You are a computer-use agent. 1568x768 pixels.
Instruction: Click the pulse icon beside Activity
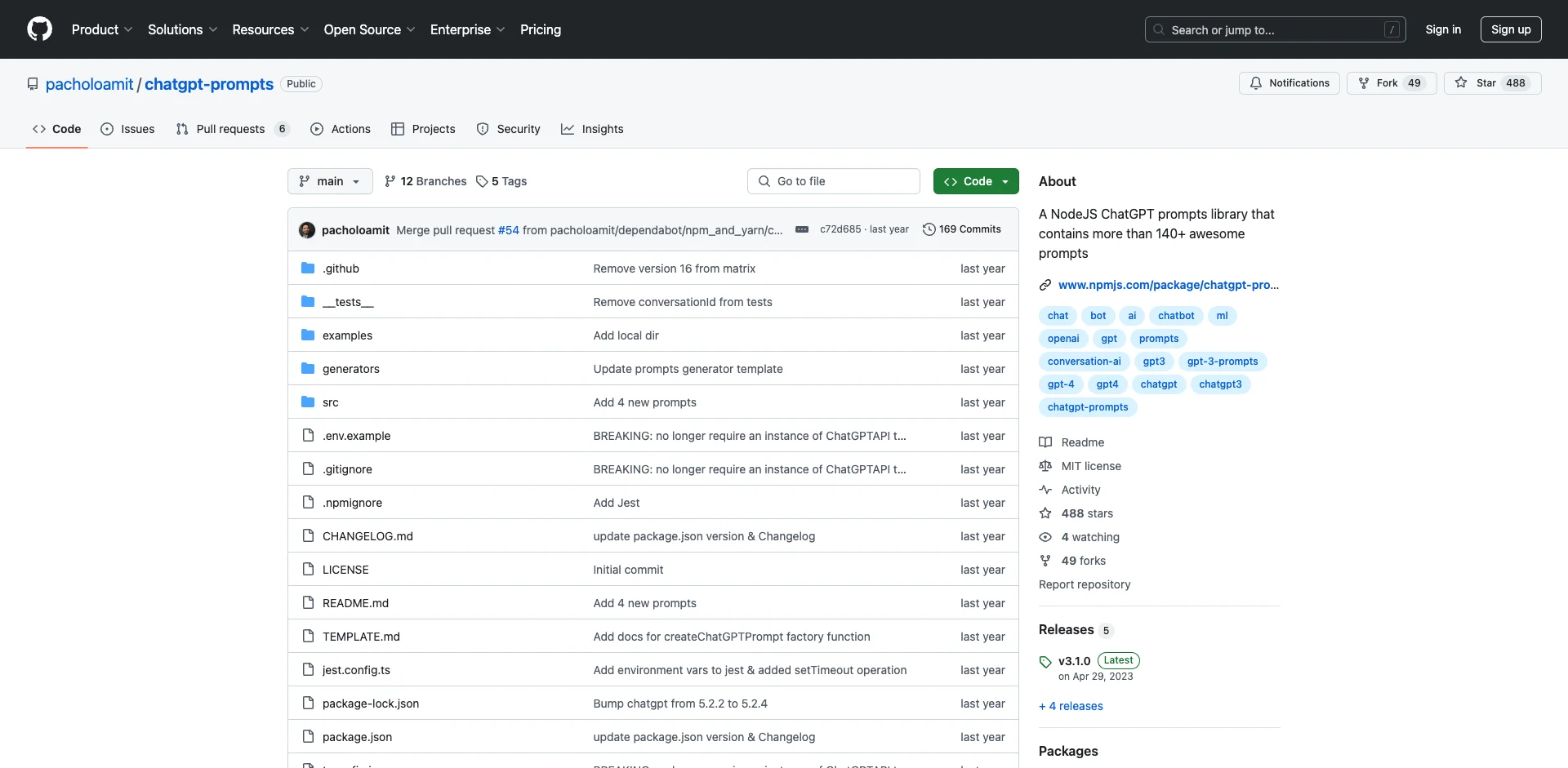[x=1045, y=490]
